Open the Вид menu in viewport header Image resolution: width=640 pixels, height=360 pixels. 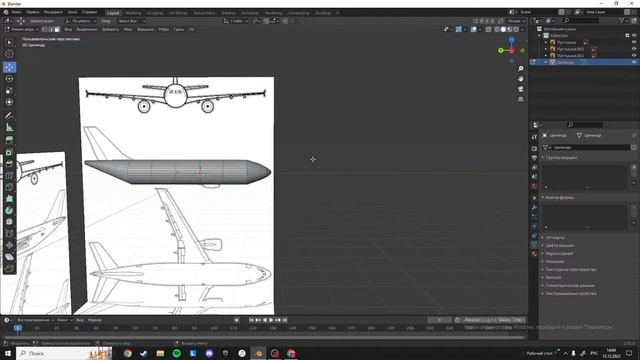coord(68,29)
